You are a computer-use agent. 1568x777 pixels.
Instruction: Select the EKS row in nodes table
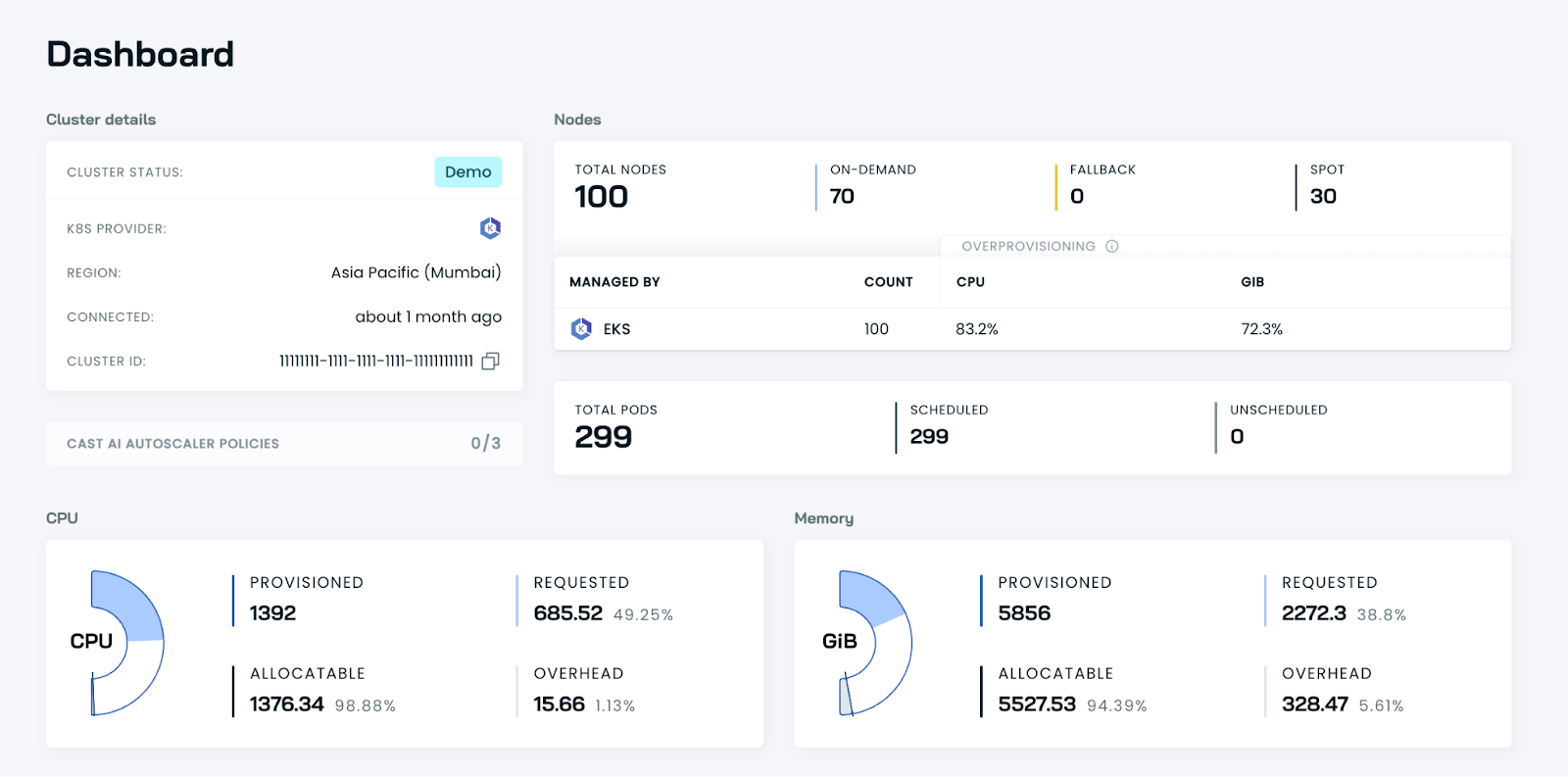[1031, 329]
